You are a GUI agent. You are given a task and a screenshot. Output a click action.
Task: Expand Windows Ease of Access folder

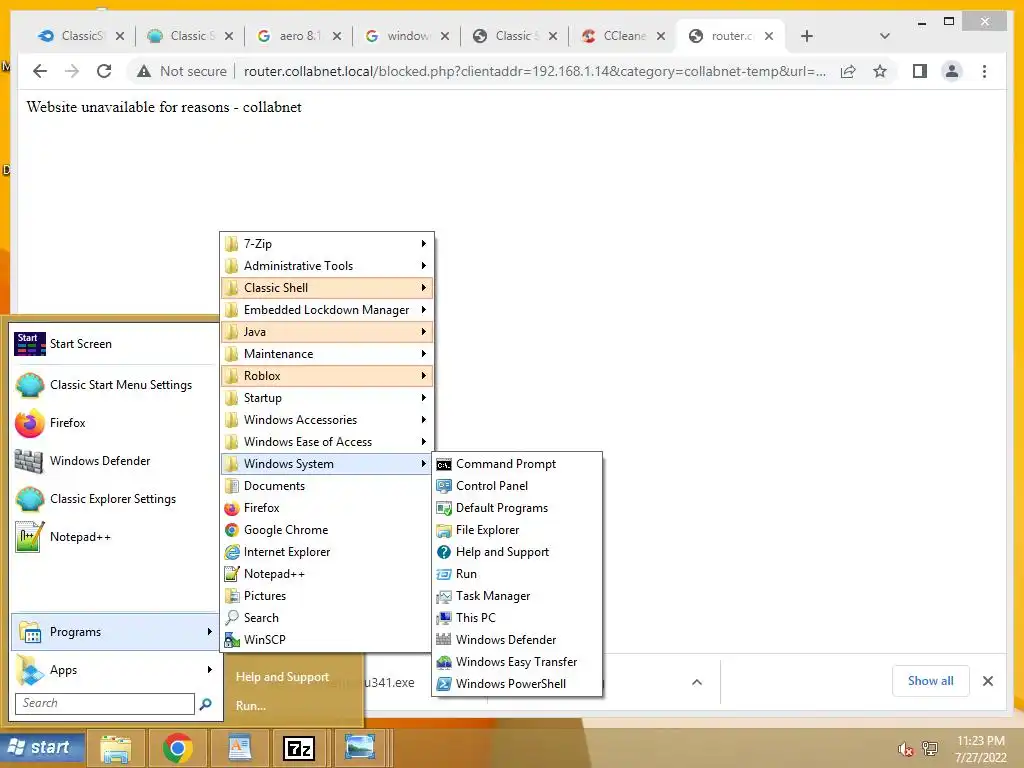tap(327, 441)
